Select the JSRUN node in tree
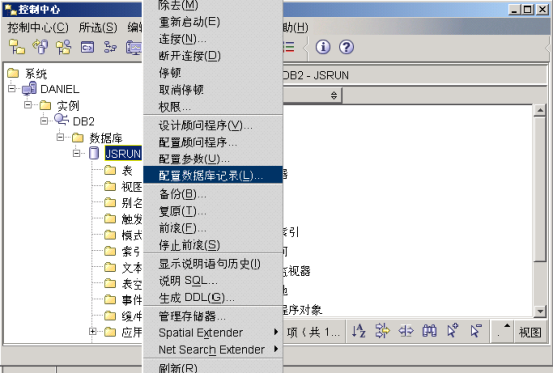This screenshot has height=374, width=554. click(123, 154)
